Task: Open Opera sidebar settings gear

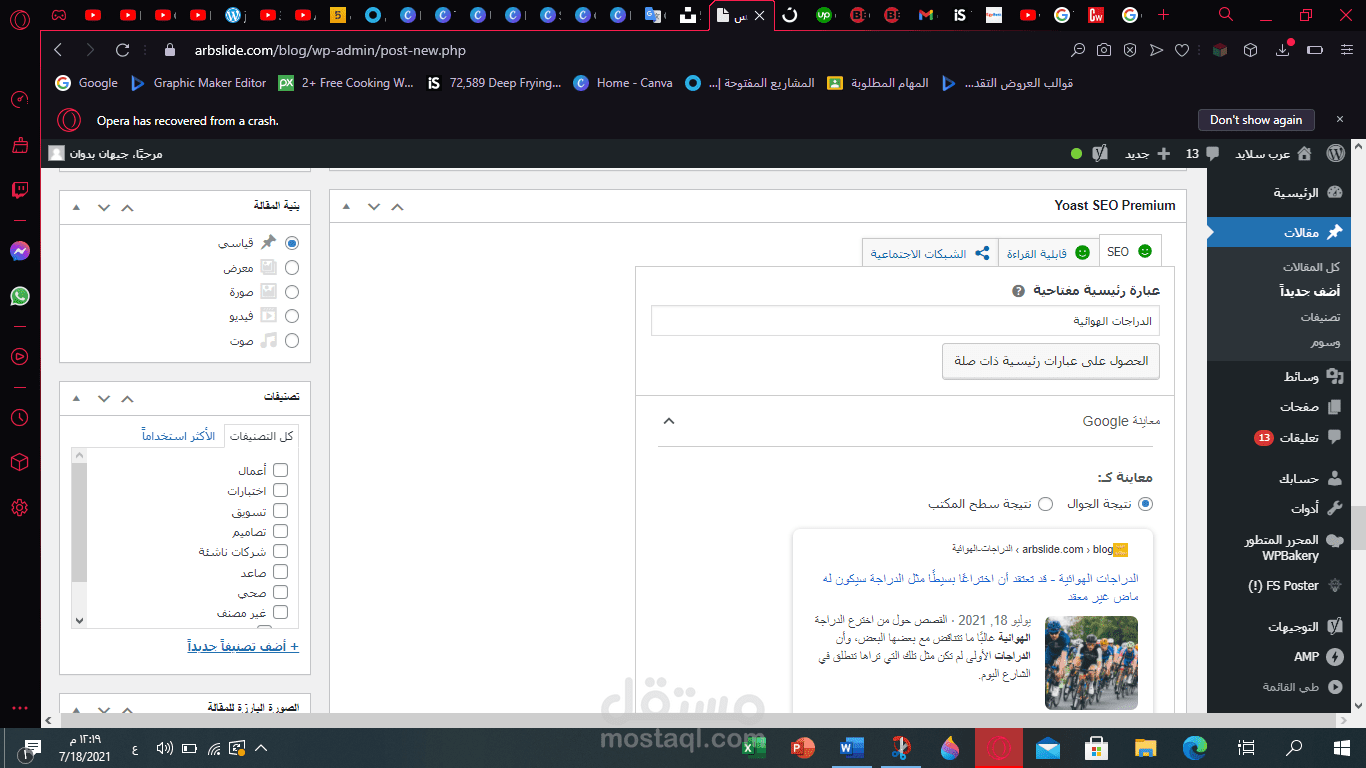Action: click(19, 508)
